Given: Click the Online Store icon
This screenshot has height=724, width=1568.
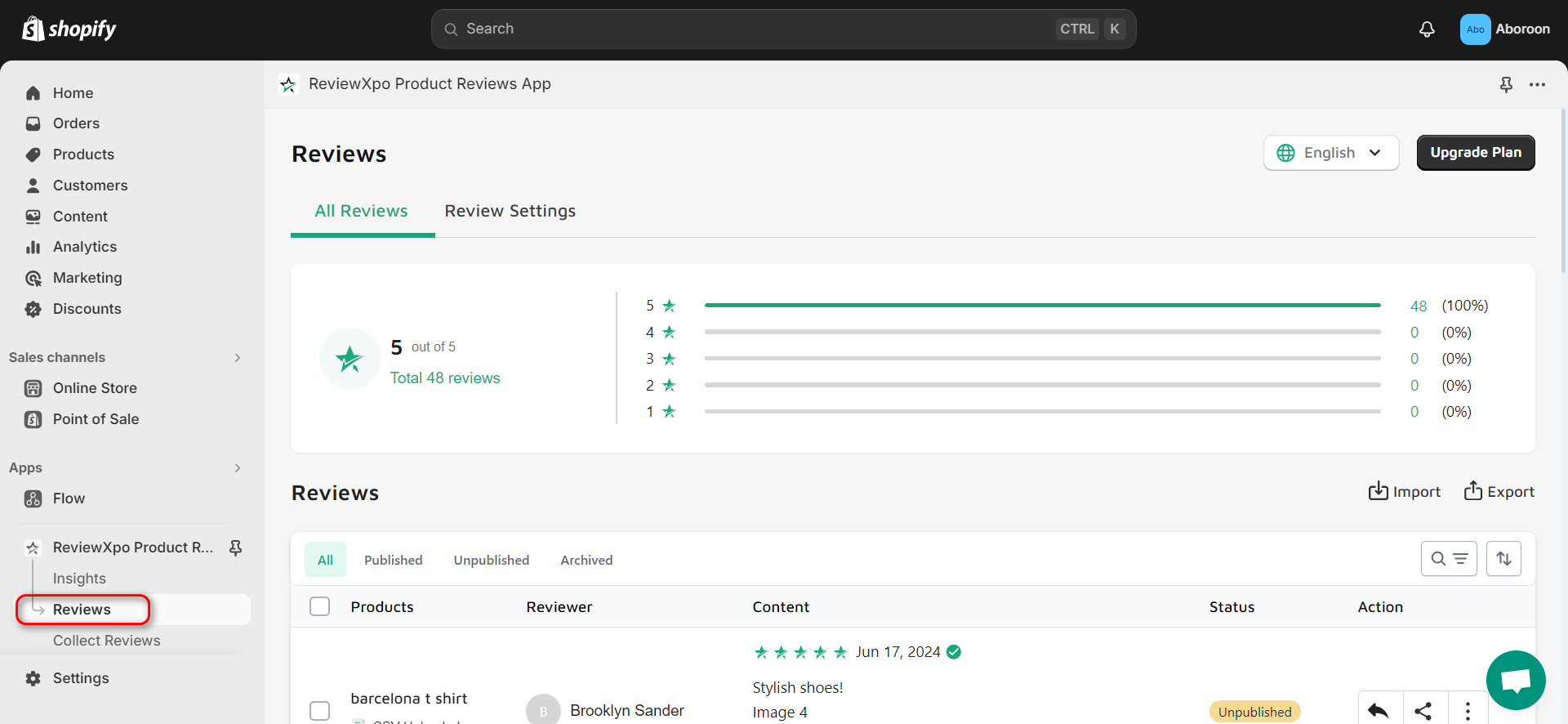Looking at the screenshot, I should 33,388.
